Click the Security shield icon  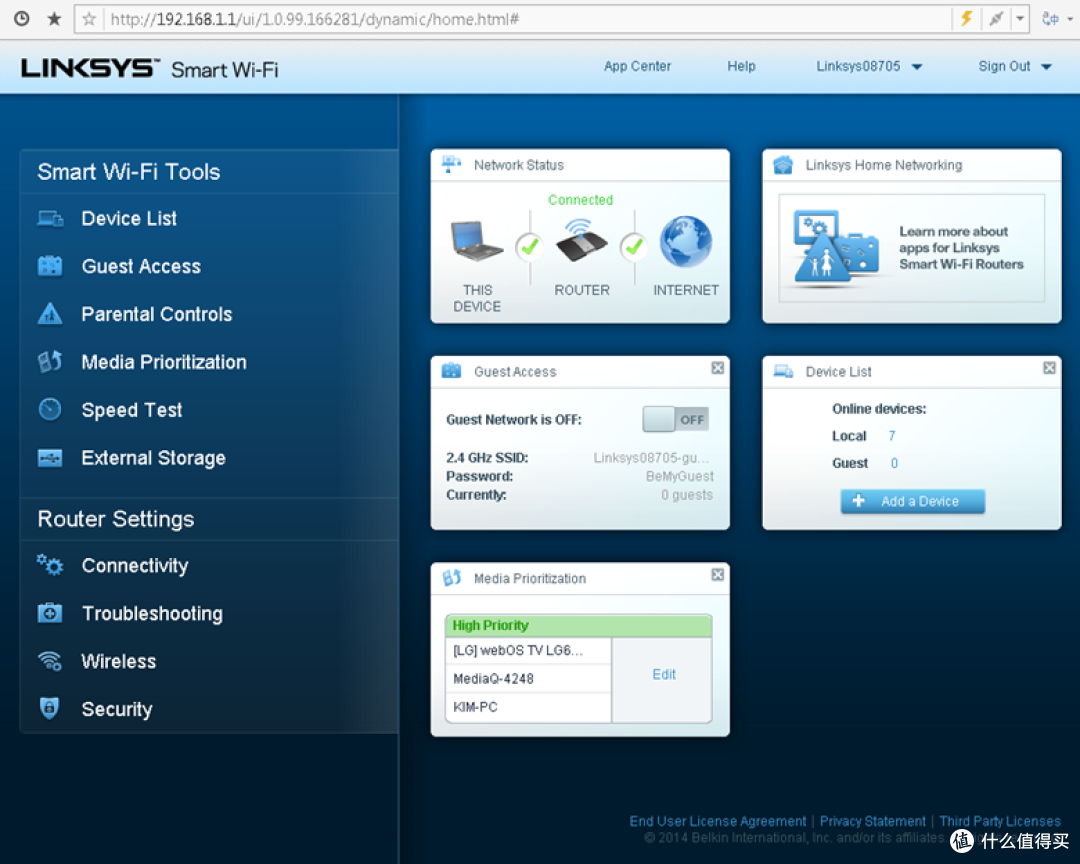50,708
